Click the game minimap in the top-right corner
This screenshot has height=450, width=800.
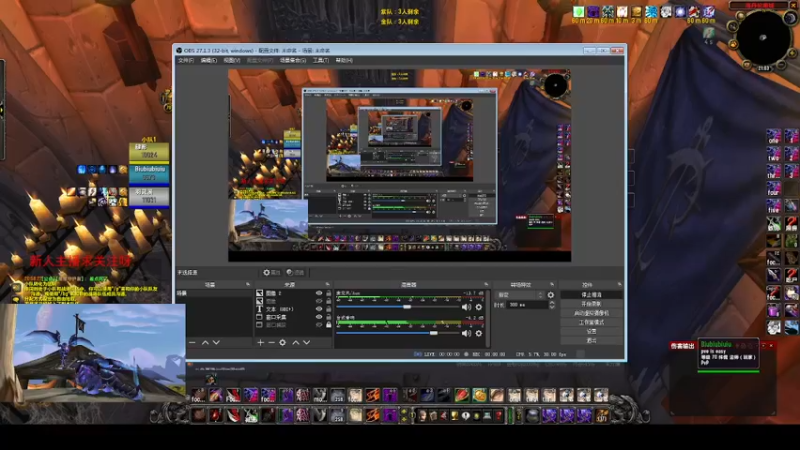(763, 37)
